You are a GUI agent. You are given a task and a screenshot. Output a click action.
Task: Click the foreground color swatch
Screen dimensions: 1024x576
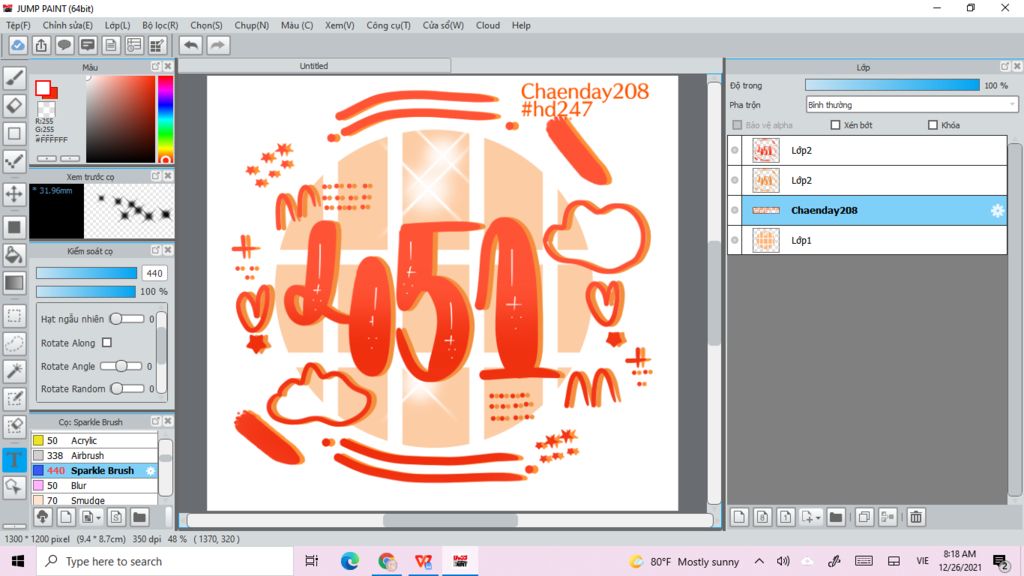(x=43, y=88)
